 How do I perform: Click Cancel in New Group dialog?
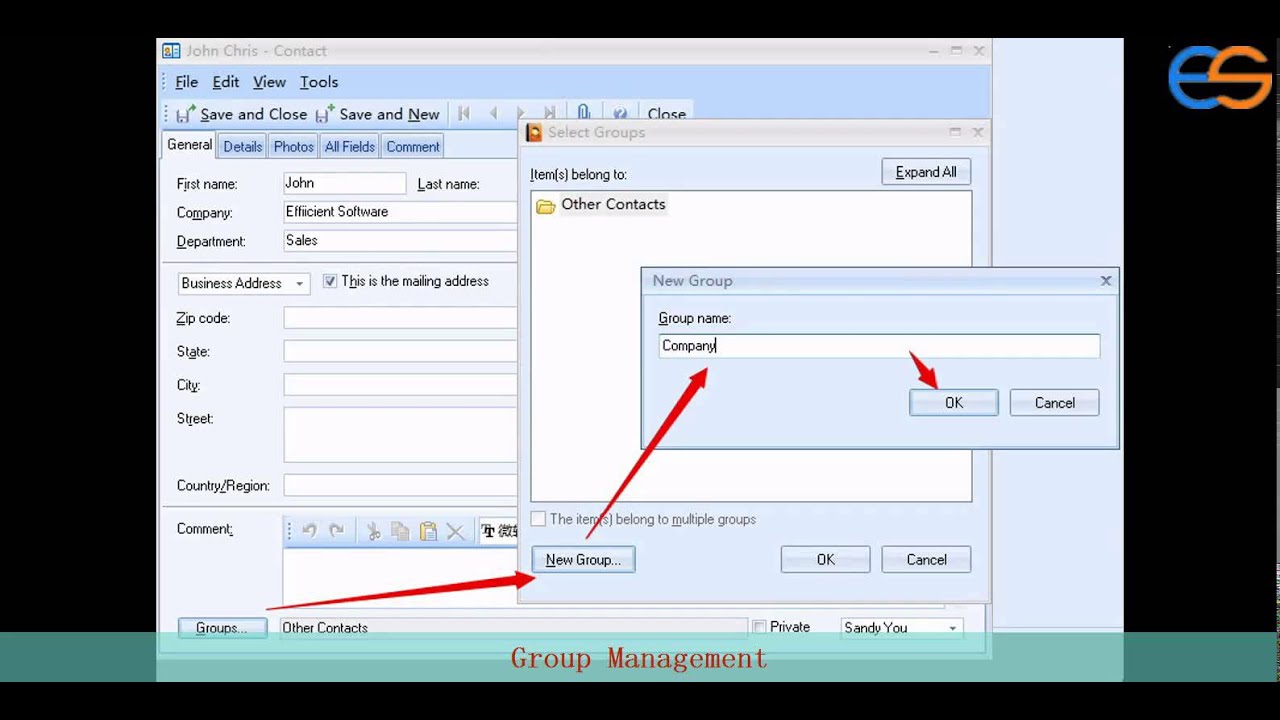(1055, 403)
